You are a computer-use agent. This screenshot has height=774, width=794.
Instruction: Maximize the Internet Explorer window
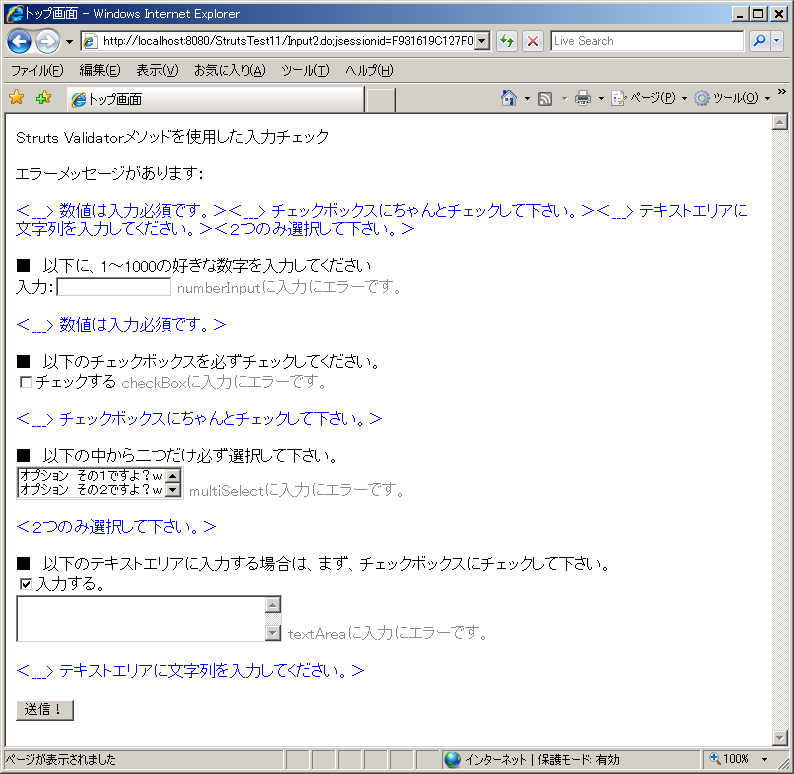759,14
